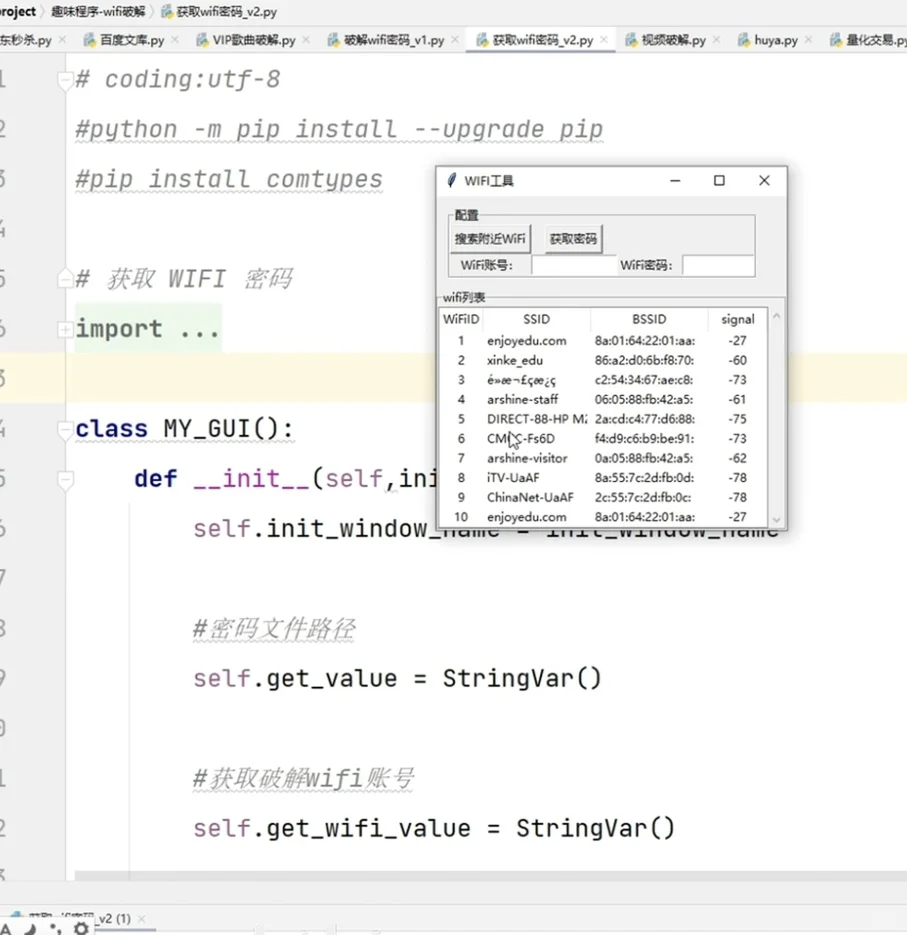Close the 百度文库.py tab

175,39
